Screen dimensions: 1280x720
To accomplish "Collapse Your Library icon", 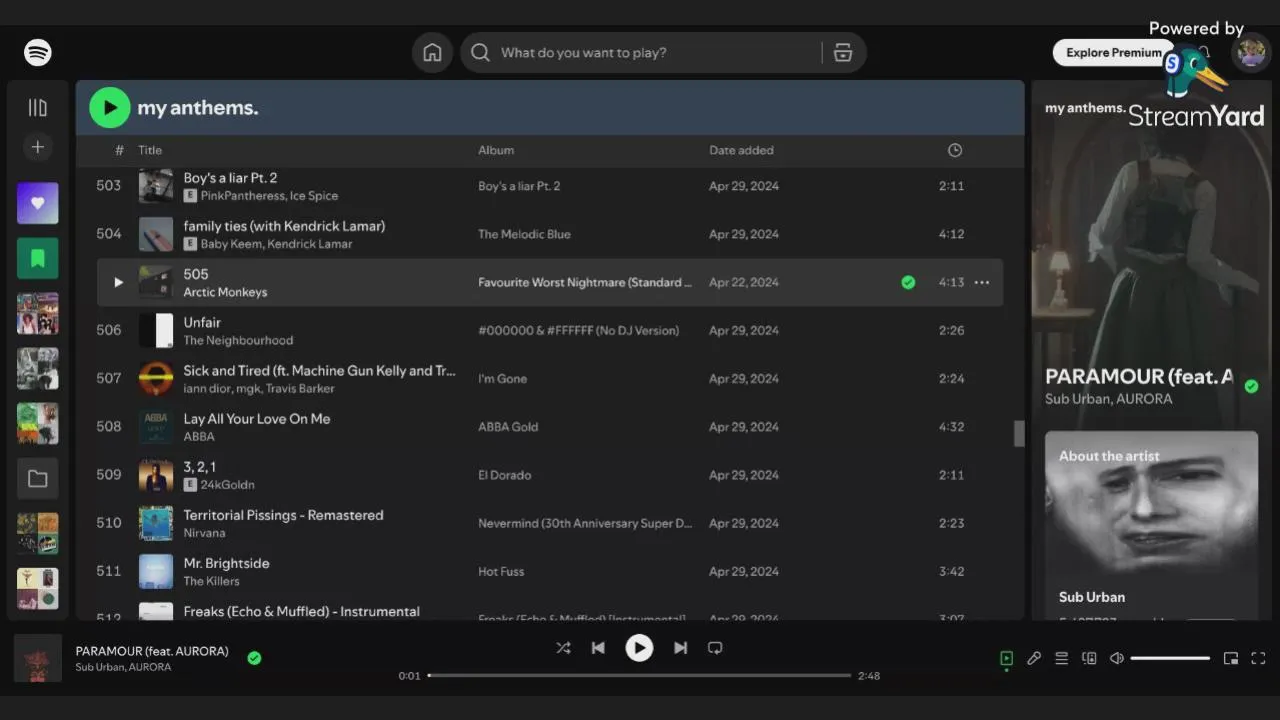I will tap(38, 107).
